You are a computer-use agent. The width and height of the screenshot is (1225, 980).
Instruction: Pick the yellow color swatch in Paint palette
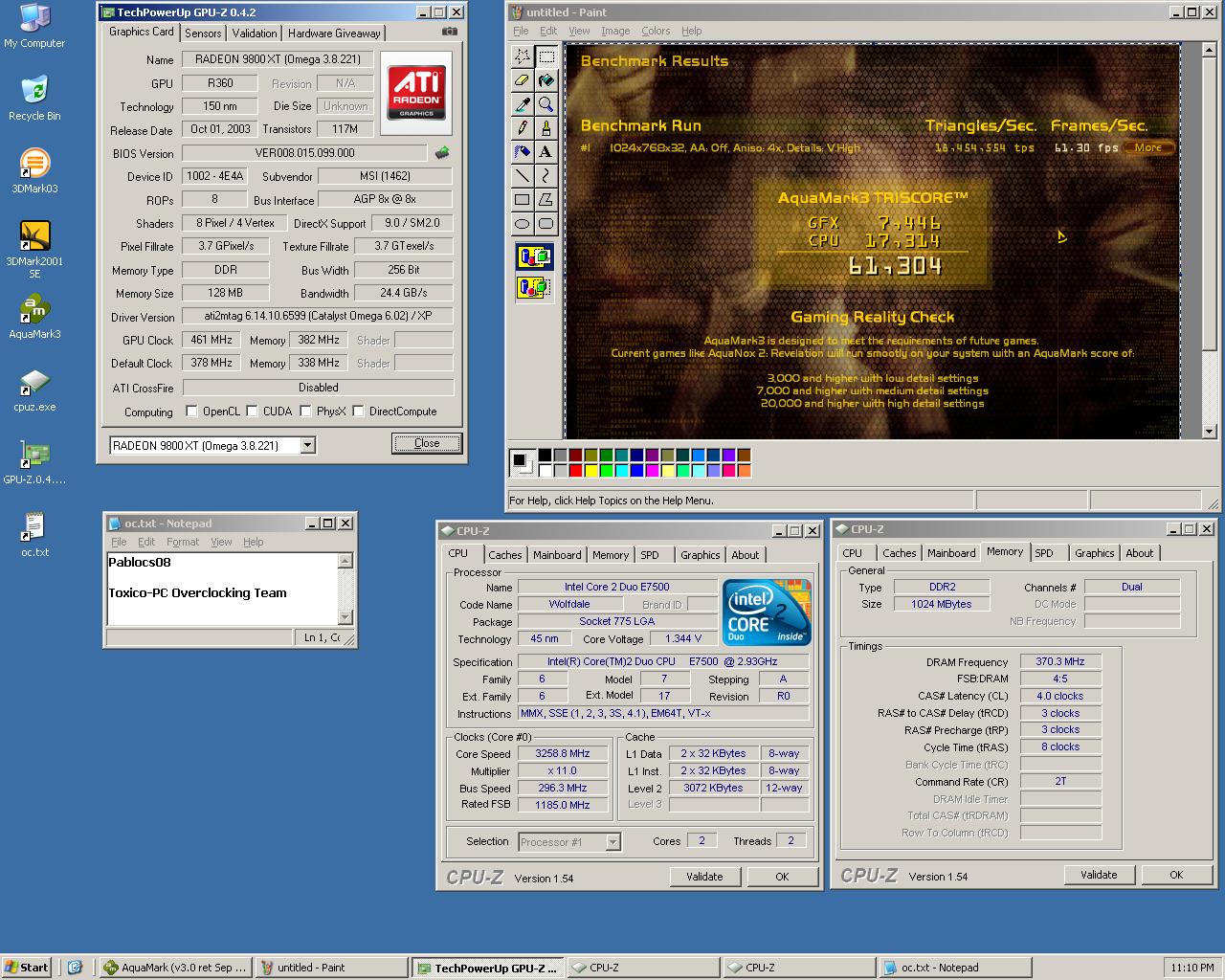pos(591,470)
